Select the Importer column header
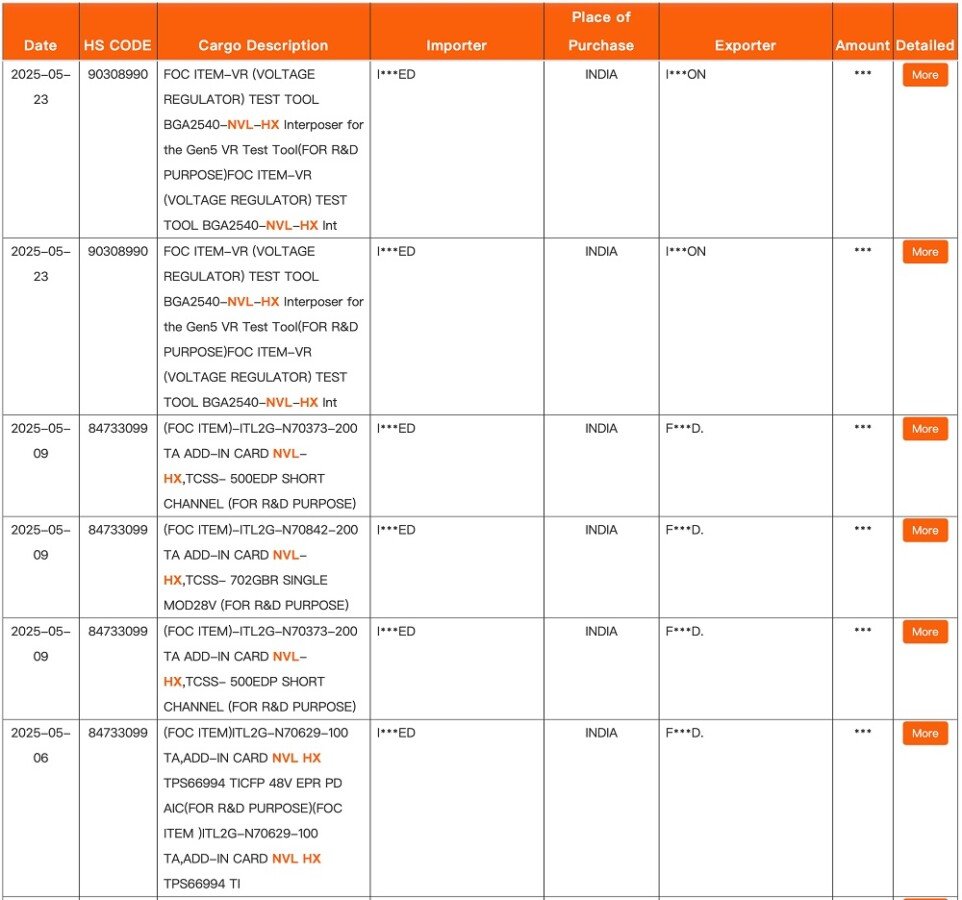The height and width of the screenshot is (900, 962). click(x=456, y=45)
